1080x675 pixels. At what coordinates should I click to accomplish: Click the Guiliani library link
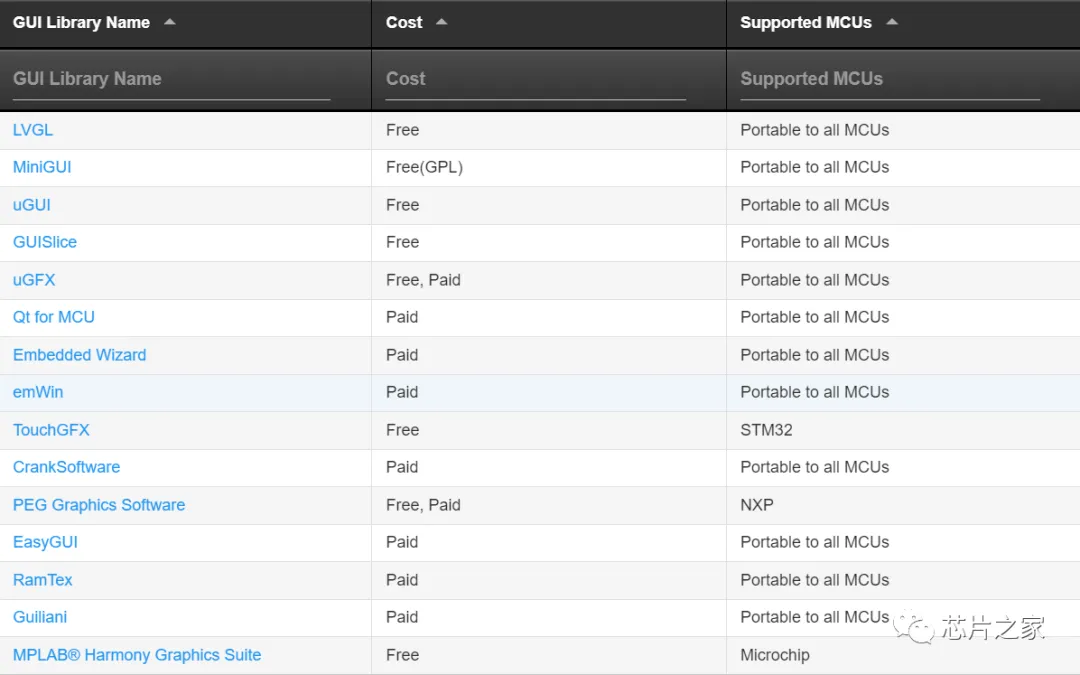(x=40, y=617)
